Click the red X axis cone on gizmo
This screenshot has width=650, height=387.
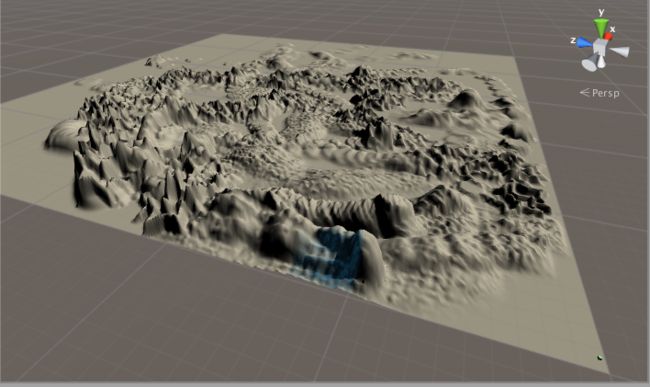click(x=608, y=36)
